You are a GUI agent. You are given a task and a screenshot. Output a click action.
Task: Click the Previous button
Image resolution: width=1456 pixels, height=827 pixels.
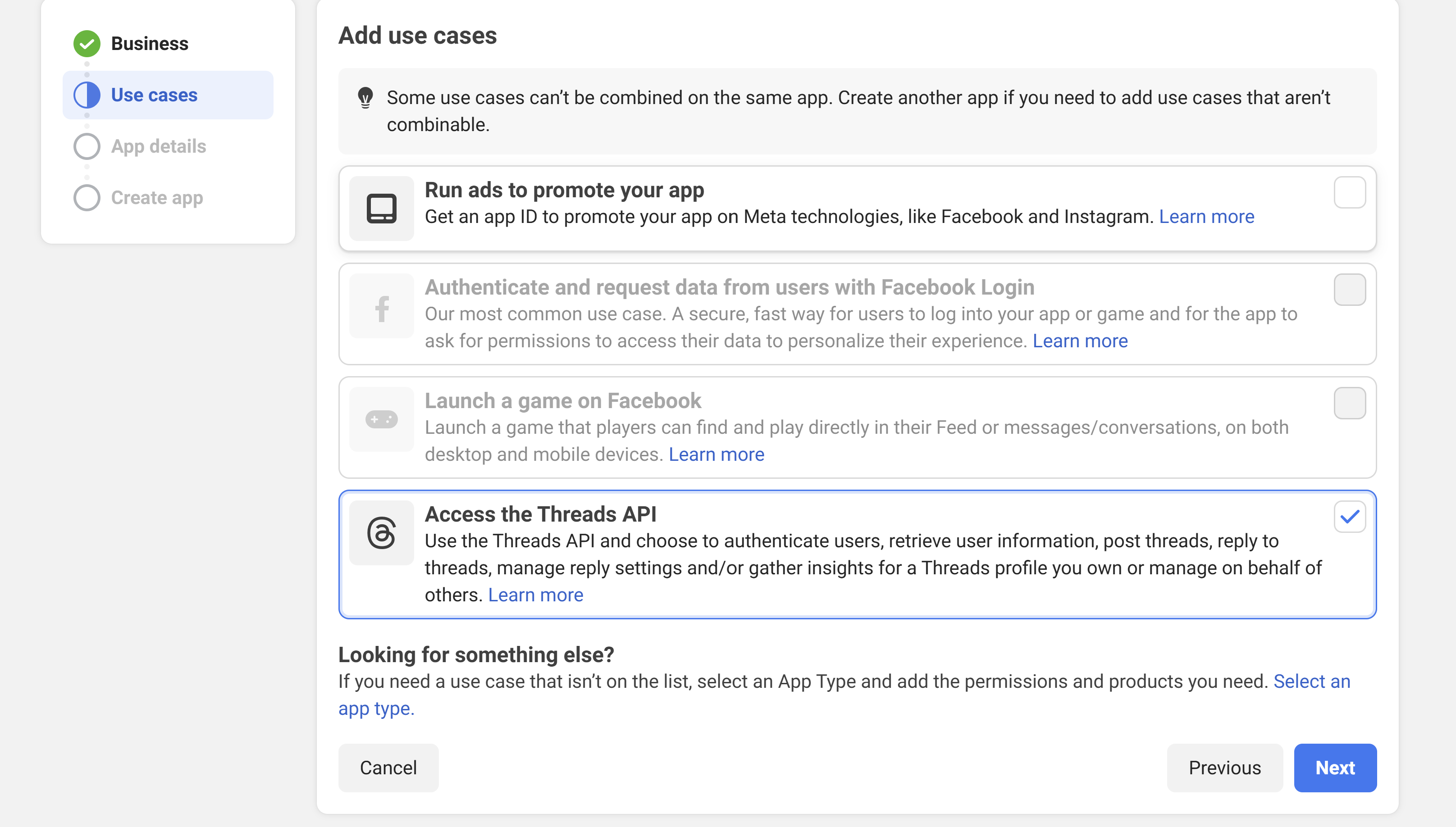(1225, 768)
